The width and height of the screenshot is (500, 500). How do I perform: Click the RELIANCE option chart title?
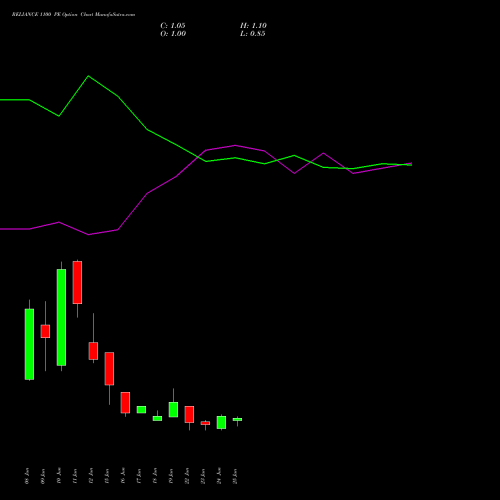point(73,15)
